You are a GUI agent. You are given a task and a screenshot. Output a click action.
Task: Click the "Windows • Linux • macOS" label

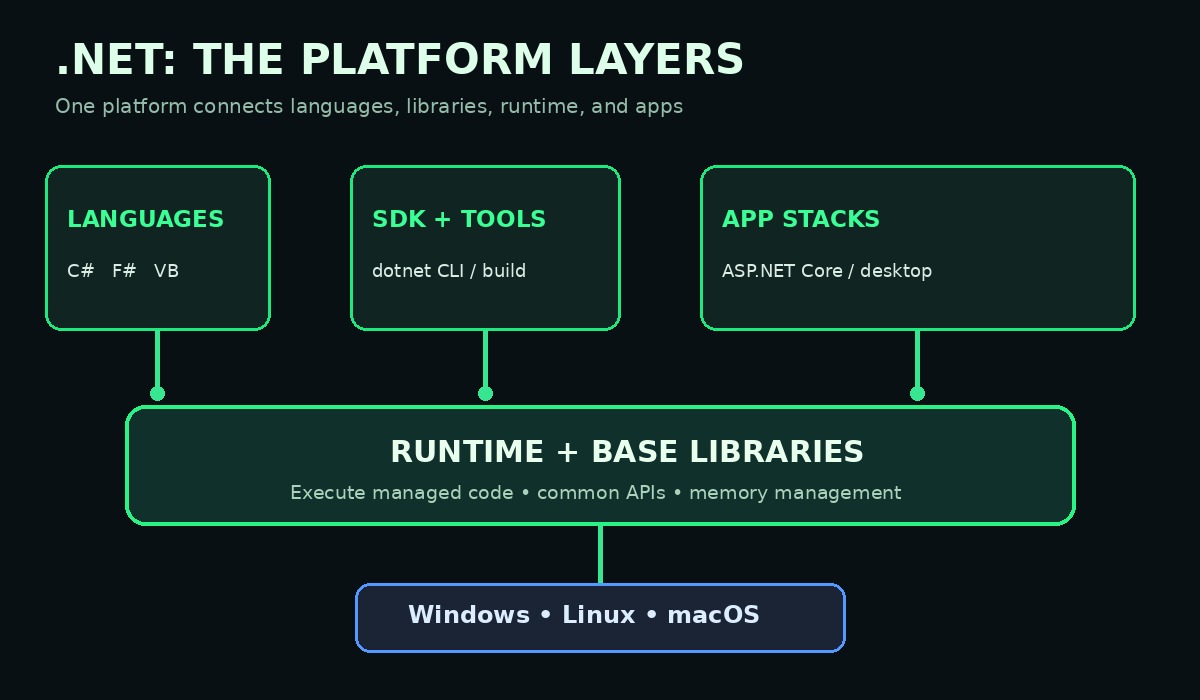coord(584,615)
